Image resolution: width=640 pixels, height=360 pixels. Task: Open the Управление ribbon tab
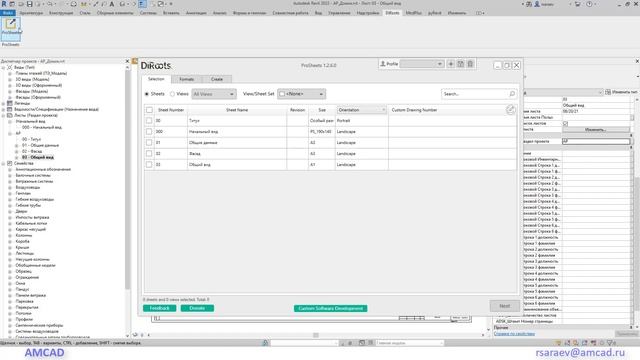(x=339, y=13)
